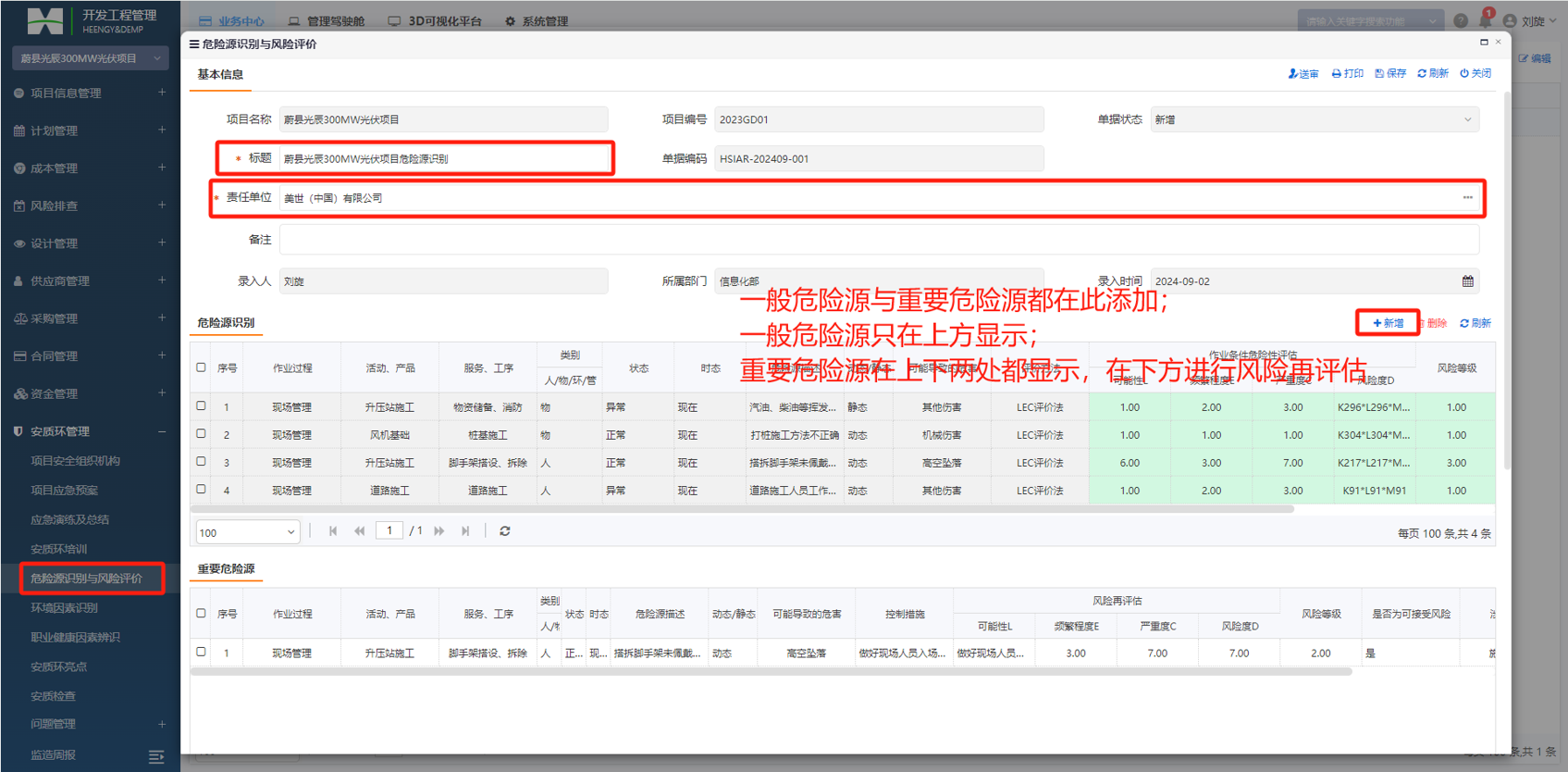Click cell K296*L296*M in row 1
This screenshot has height=772, width=1568.
[1374, 407]
